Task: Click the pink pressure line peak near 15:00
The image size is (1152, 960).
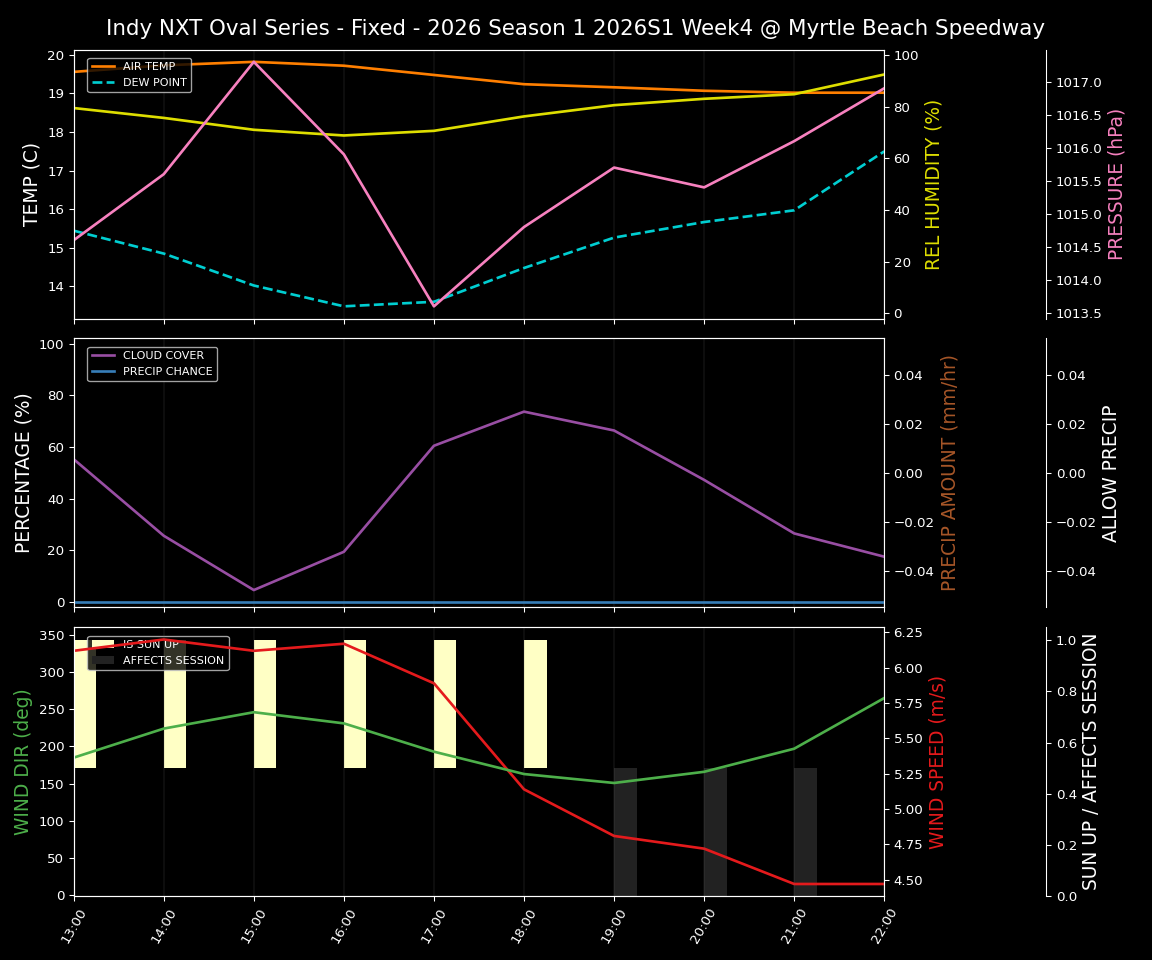Action: point(254,62)
